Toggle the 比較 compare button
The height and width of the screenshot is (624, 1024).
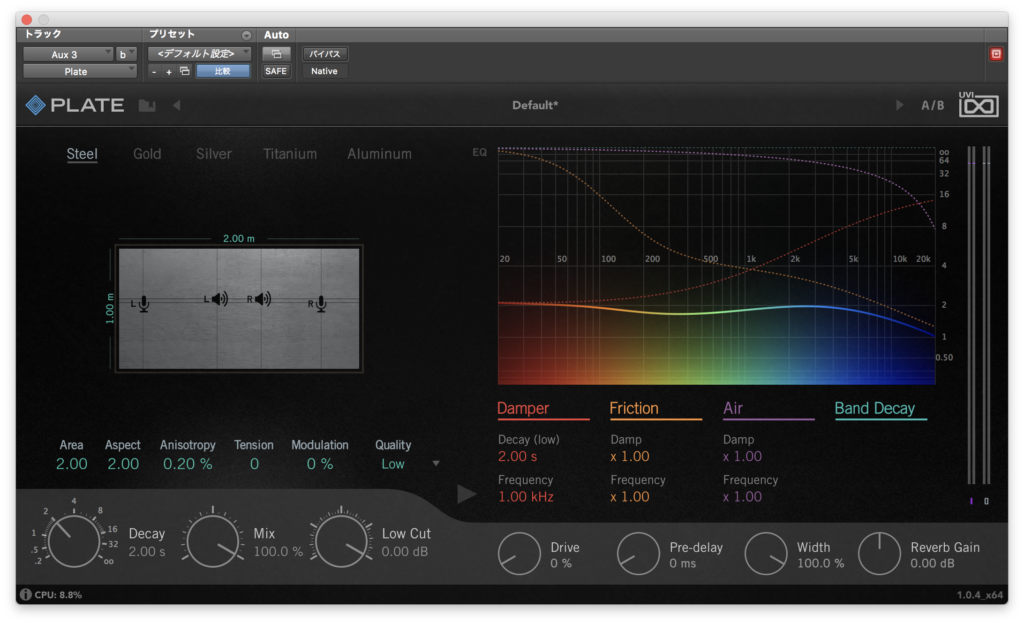tap(223, 71)
